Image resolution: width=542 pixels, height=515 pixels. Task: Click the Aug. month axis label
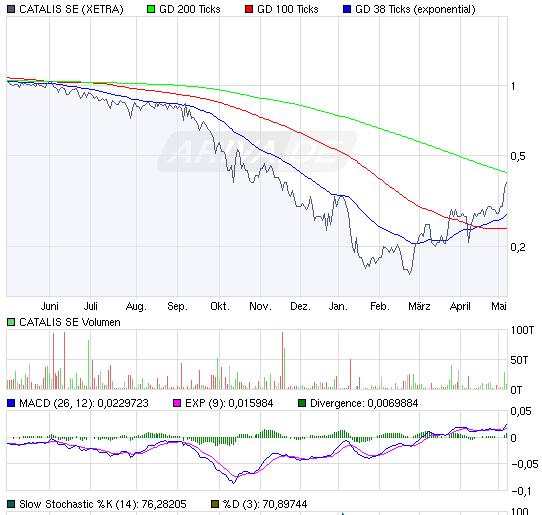point(136,307)
